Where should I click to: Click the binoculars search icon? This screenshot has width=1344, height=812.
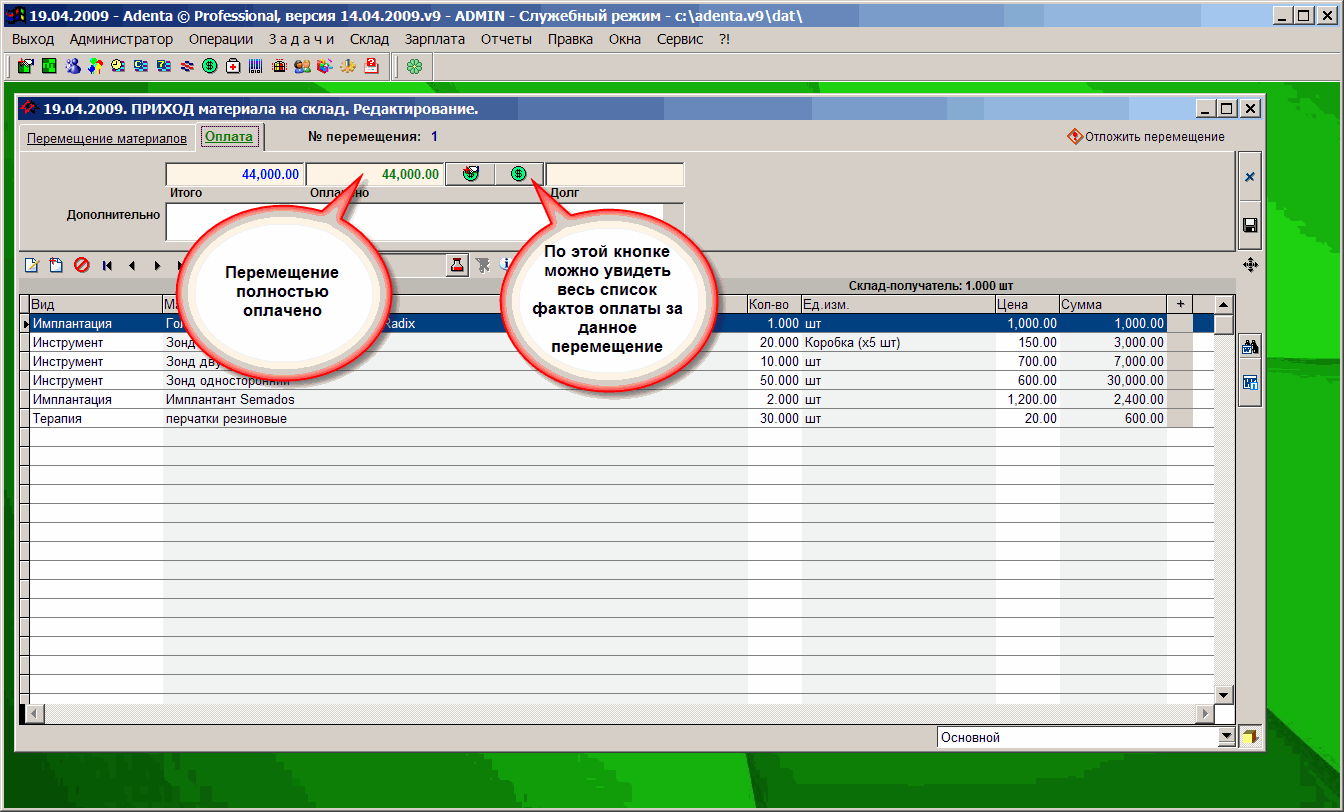click(x=1249, y=348)
